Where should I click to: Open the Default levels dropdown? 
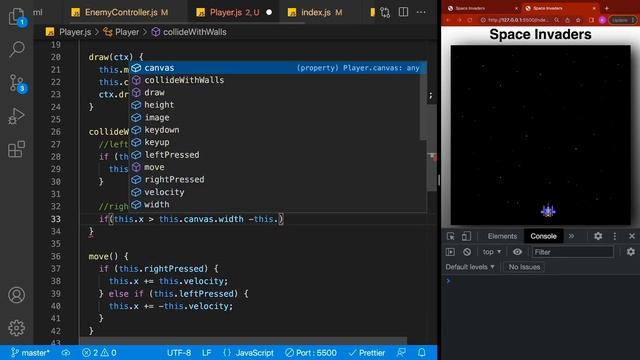470,267
